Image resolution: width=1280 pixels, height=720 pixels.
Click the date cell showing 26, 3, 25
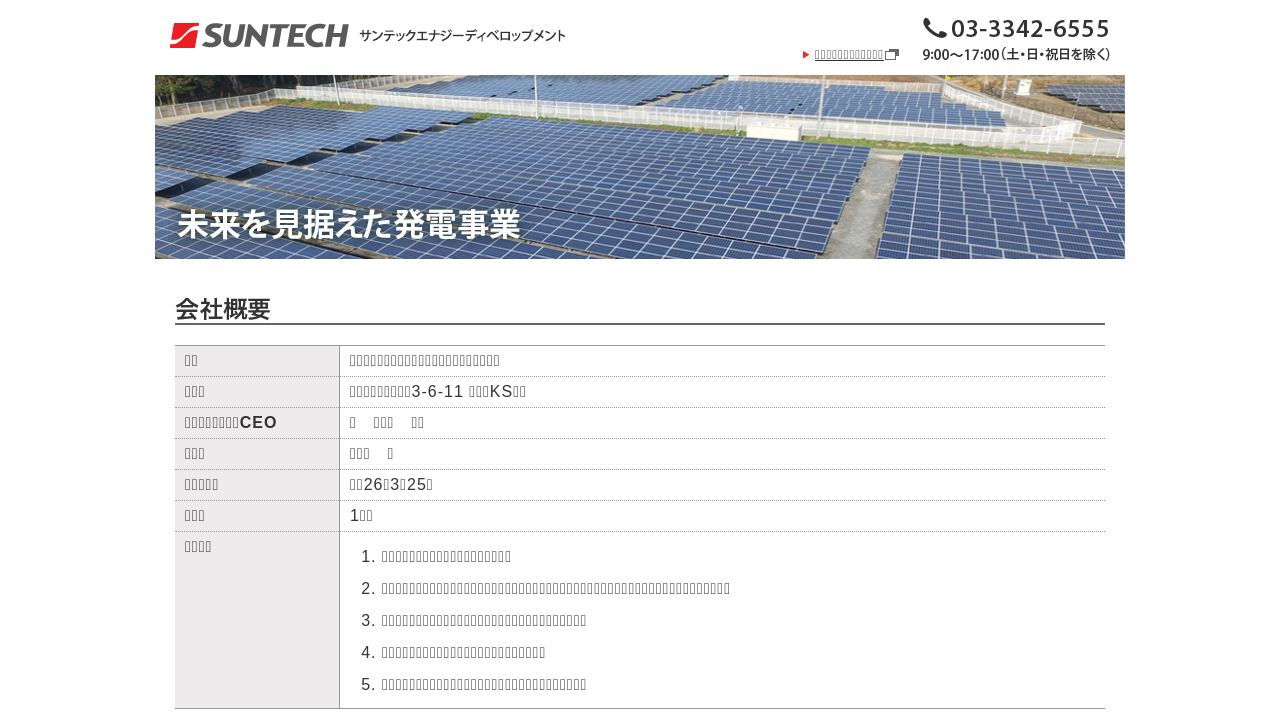coord(391,484)
